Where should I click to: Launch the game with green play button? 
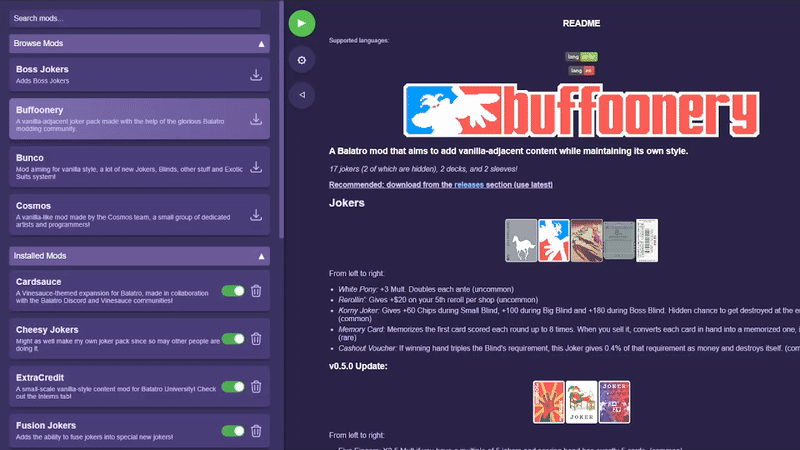click(302, 23)
